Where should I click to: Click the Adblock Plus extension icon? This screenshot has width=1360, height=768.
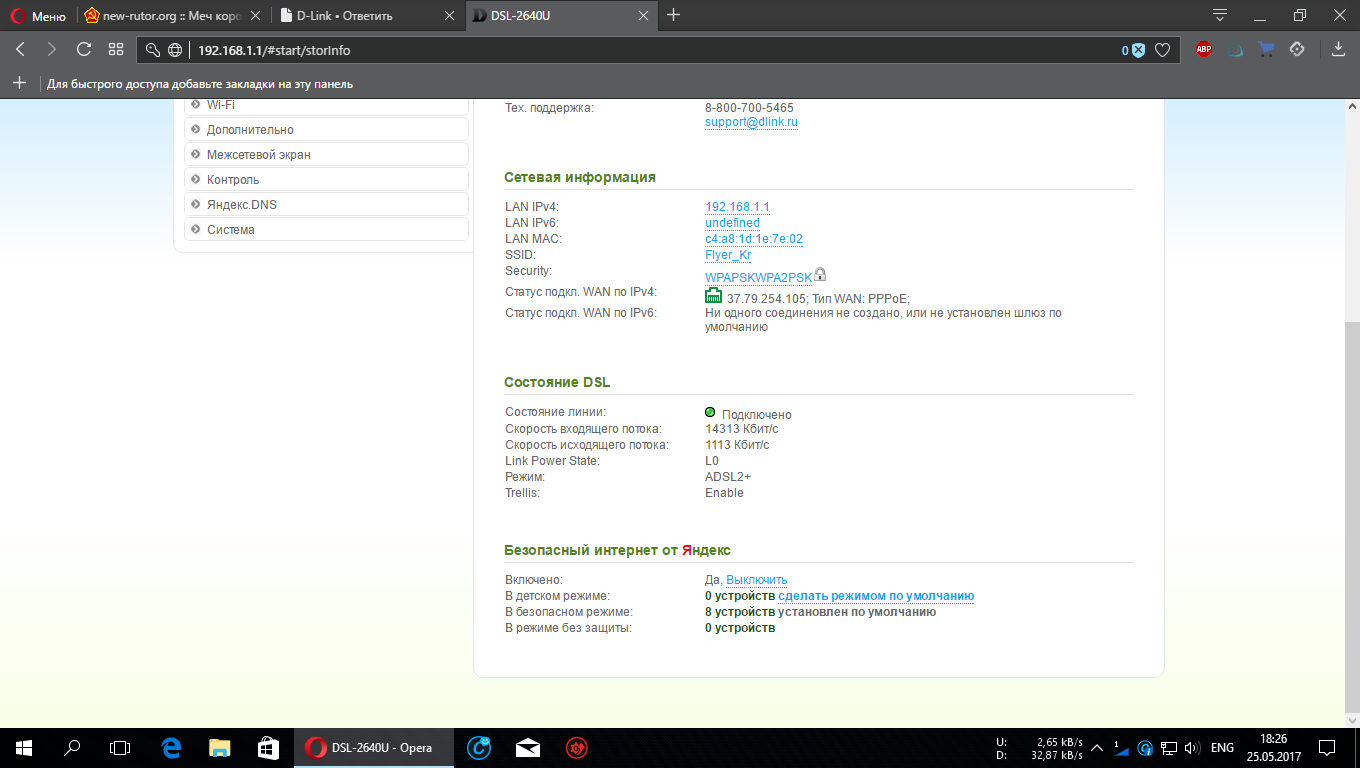[1204, 49]
